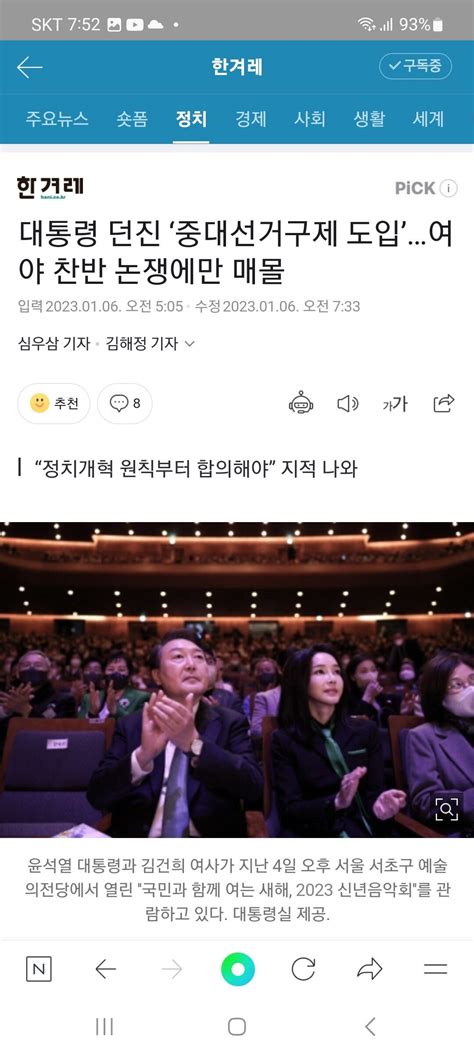This screenshot has height=1053, width=474.
Task: Open browser hamburger menu
Action: tap(436, 969)
